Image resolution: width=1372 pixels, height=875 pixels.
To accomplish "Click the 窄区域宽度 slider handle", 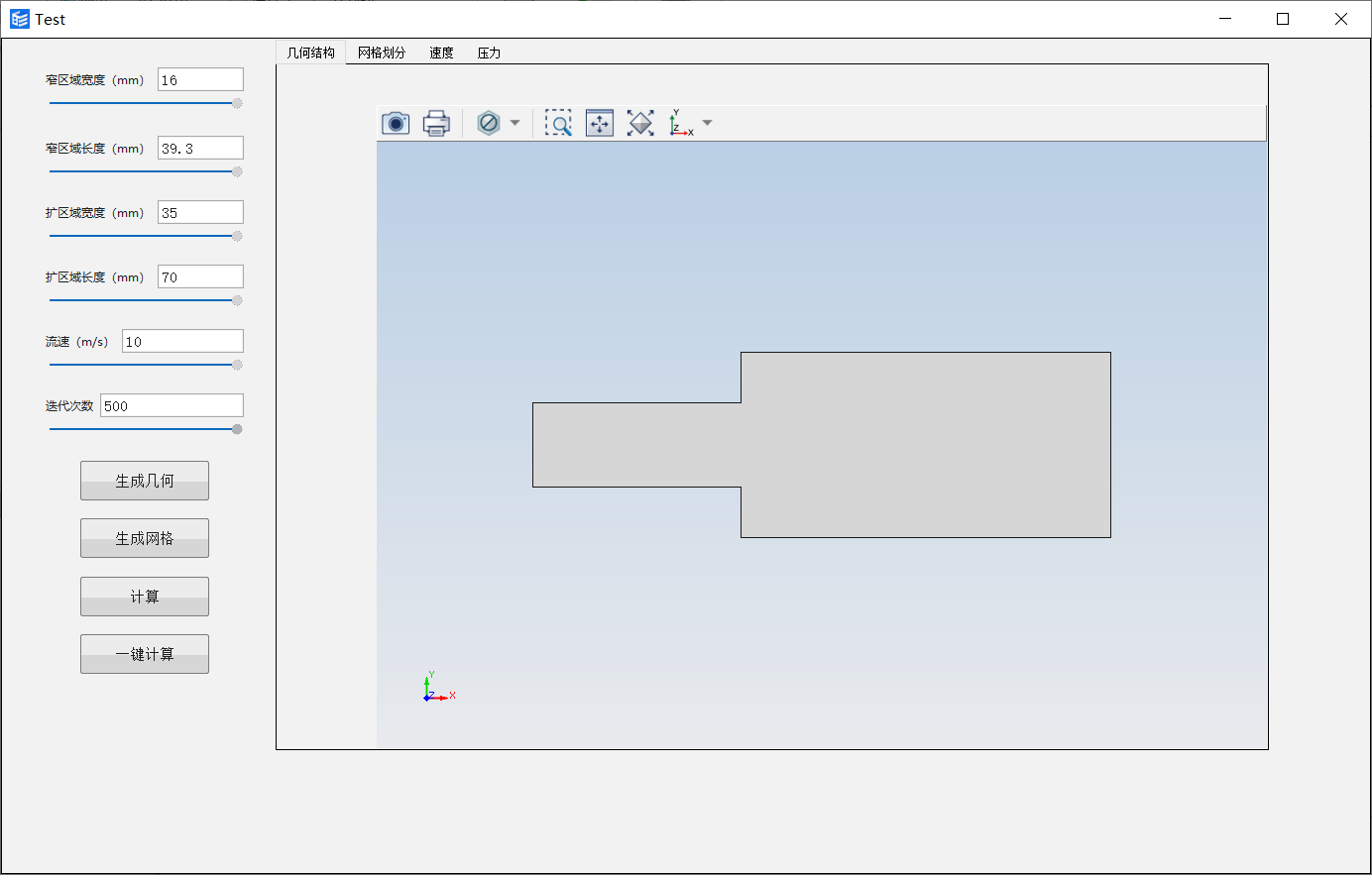I will coord(237,103).
